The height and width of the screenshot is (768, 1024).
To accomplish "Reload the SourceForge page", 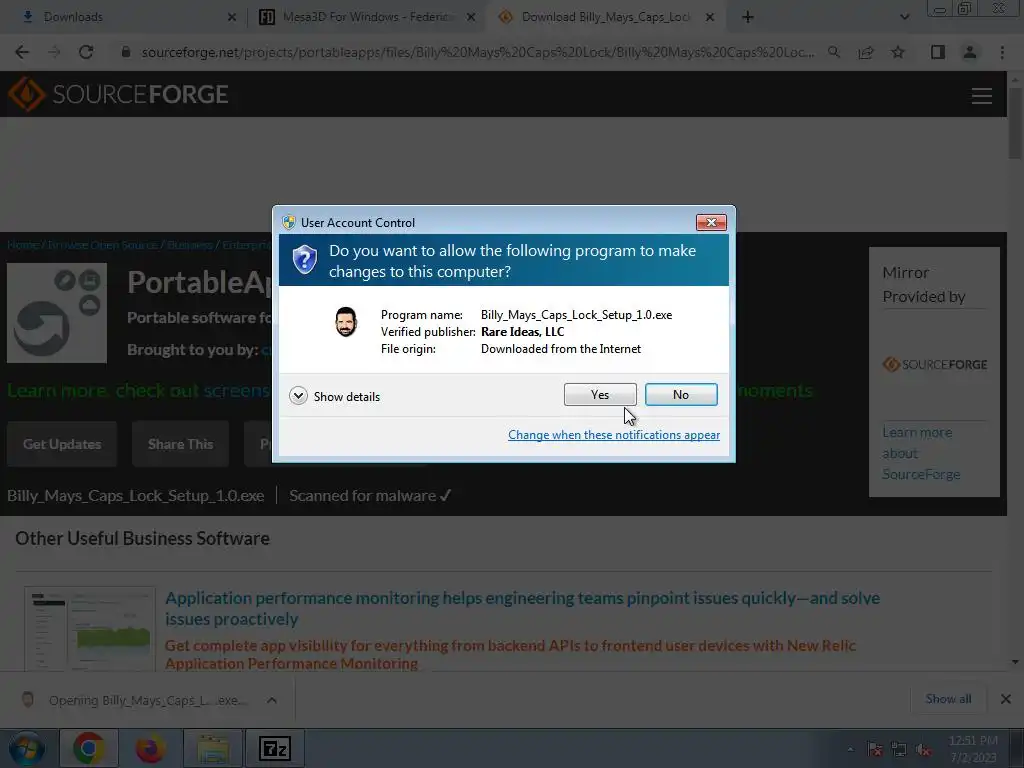I will click(86, 52).
